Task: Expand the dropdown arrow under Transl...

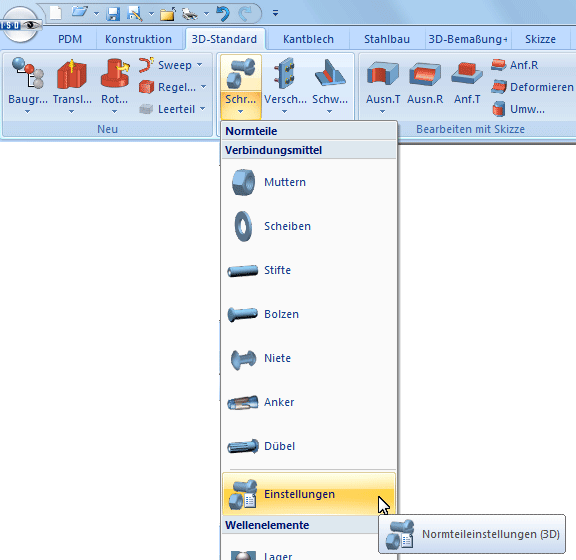Action: coord(71,111)
